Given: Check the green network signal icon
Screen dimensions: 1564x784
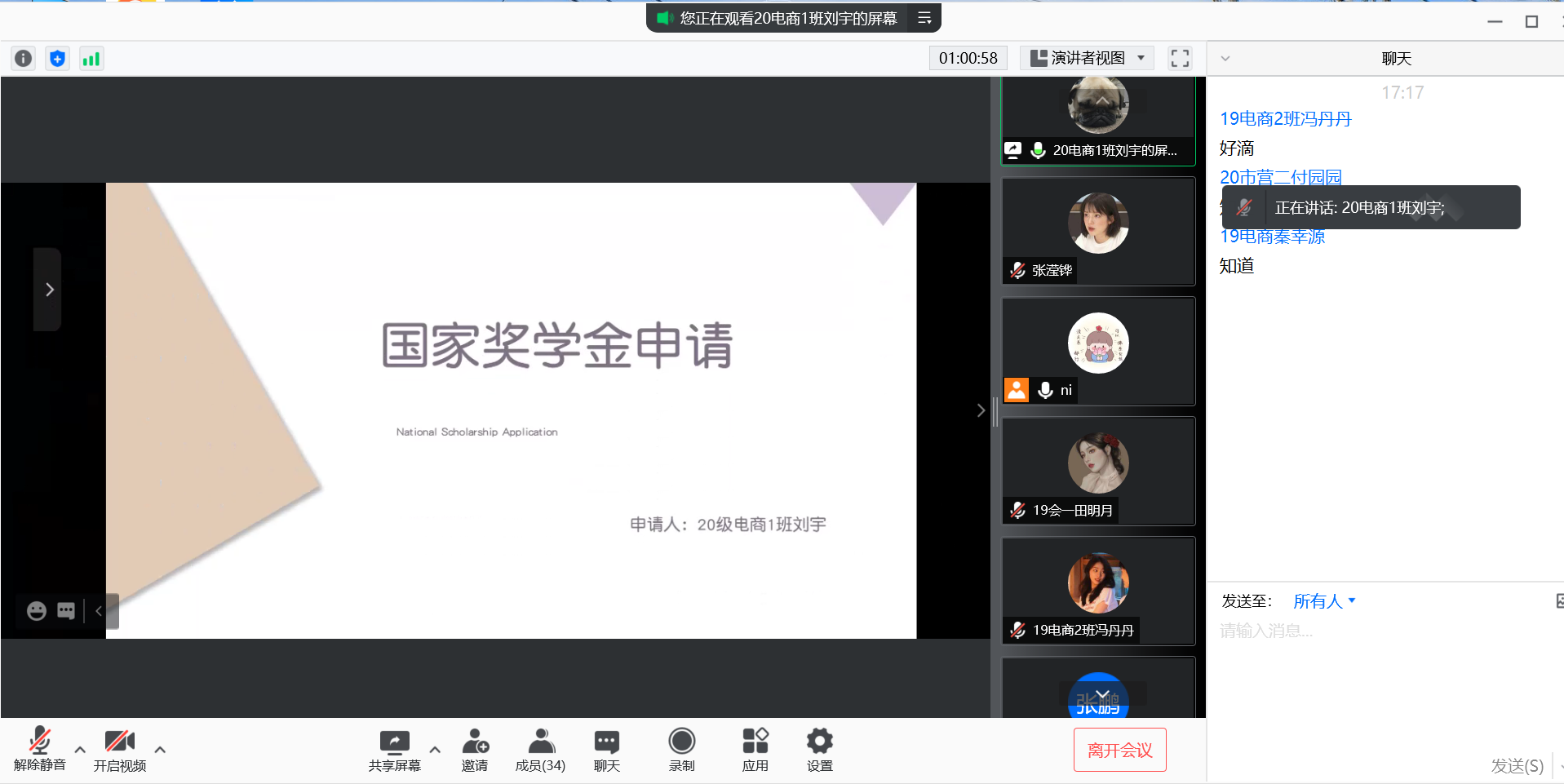Looking at the screenshot, I should click(x=91, y=59).
